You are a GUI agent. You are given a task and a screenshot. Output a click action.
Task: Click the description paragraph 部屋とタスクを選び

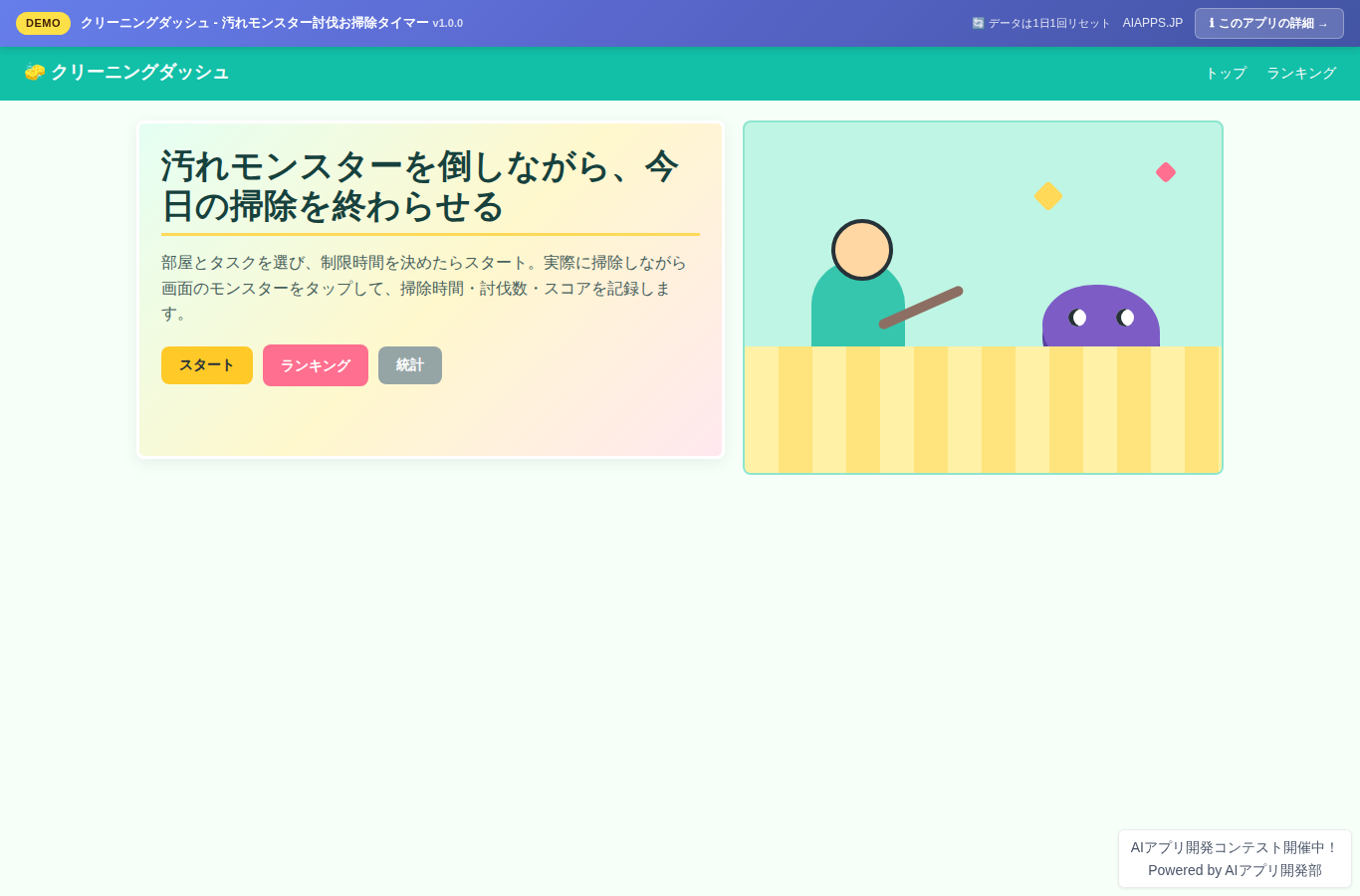point(424,288)
